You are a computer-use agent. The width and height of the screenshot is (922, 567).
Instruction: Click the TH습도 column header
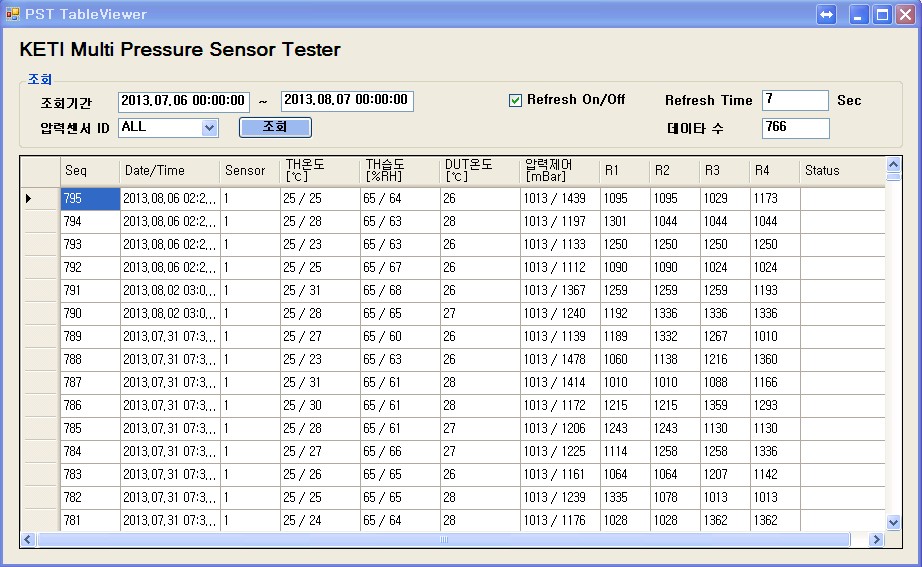(x=400, y=171)
